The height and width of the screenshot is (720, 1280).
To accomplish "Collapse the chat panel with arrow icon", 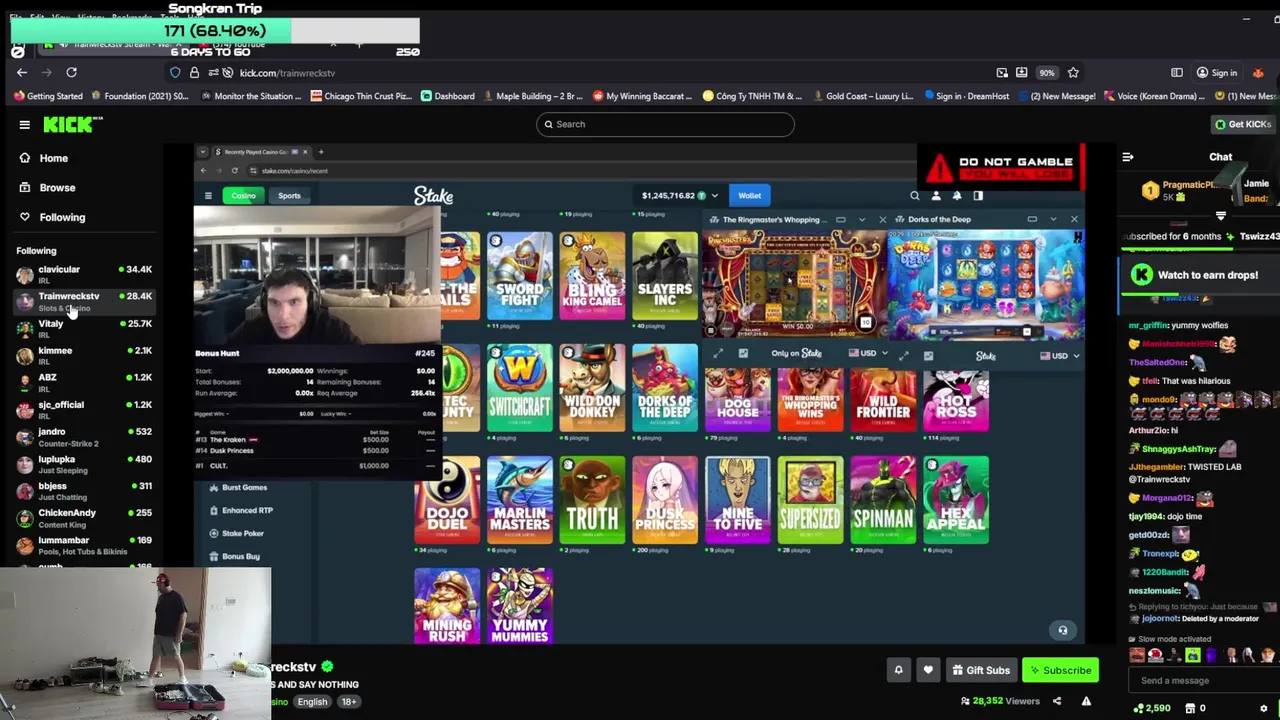I will click(1128, 157).
